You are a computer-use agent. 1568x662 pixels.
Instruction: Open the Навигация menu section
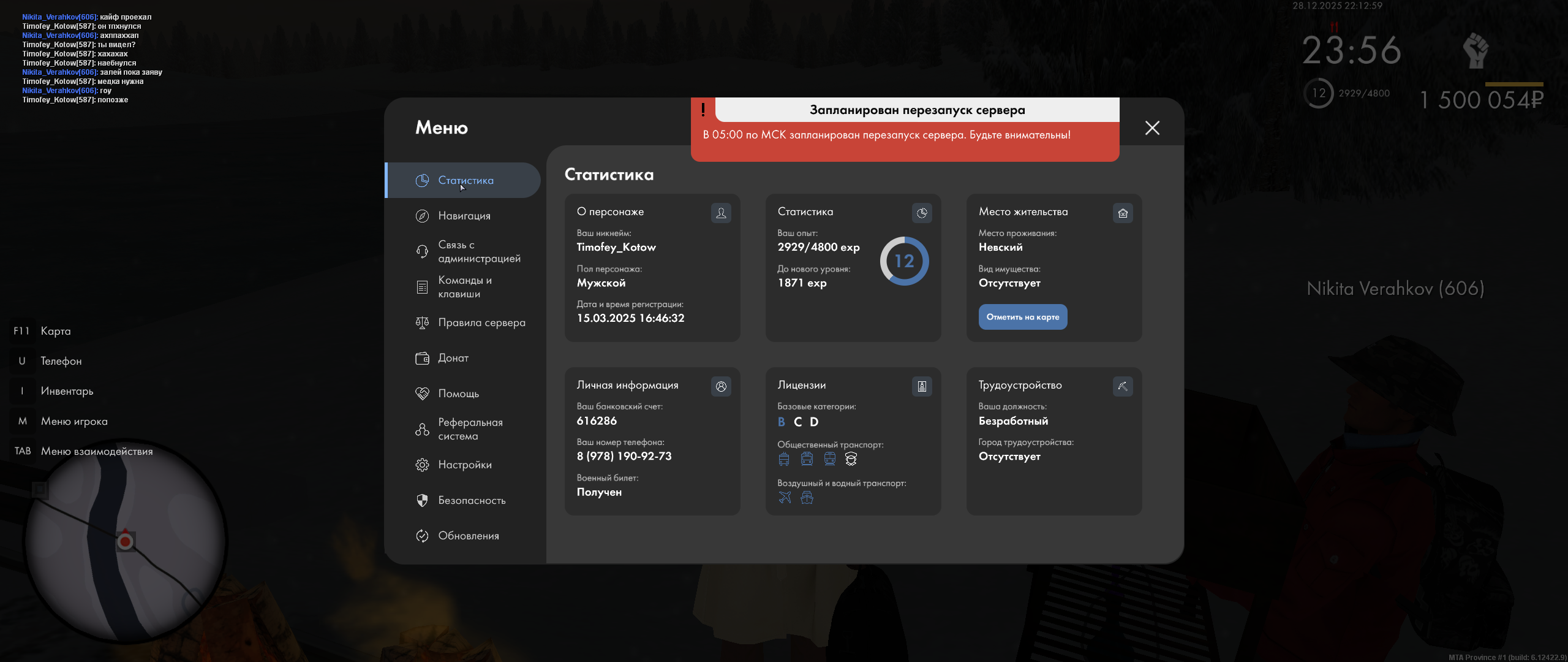click(464, 216)
